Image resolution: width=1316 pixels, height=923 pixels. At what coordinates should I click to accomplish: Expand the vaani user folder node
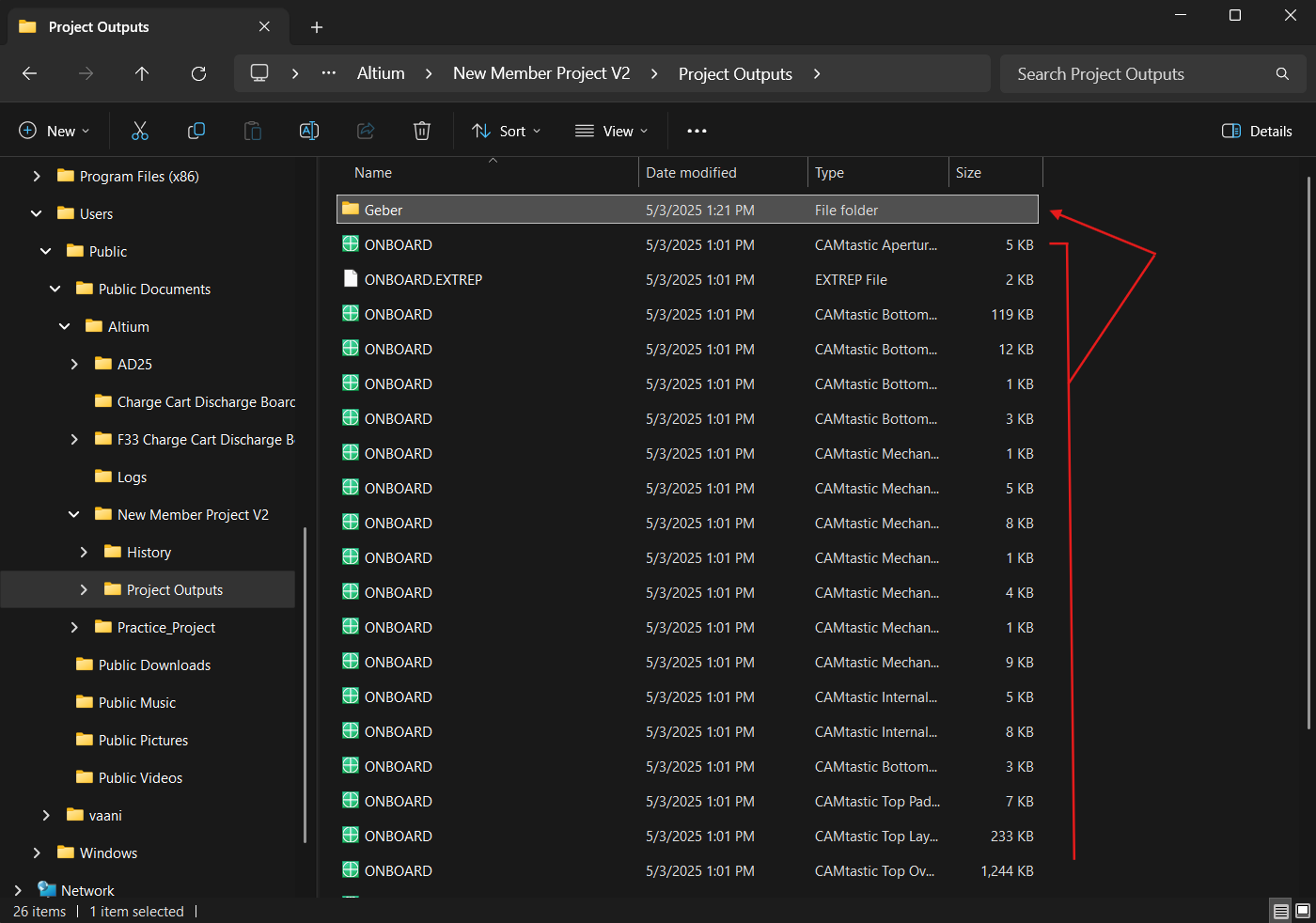click(46, 815)
